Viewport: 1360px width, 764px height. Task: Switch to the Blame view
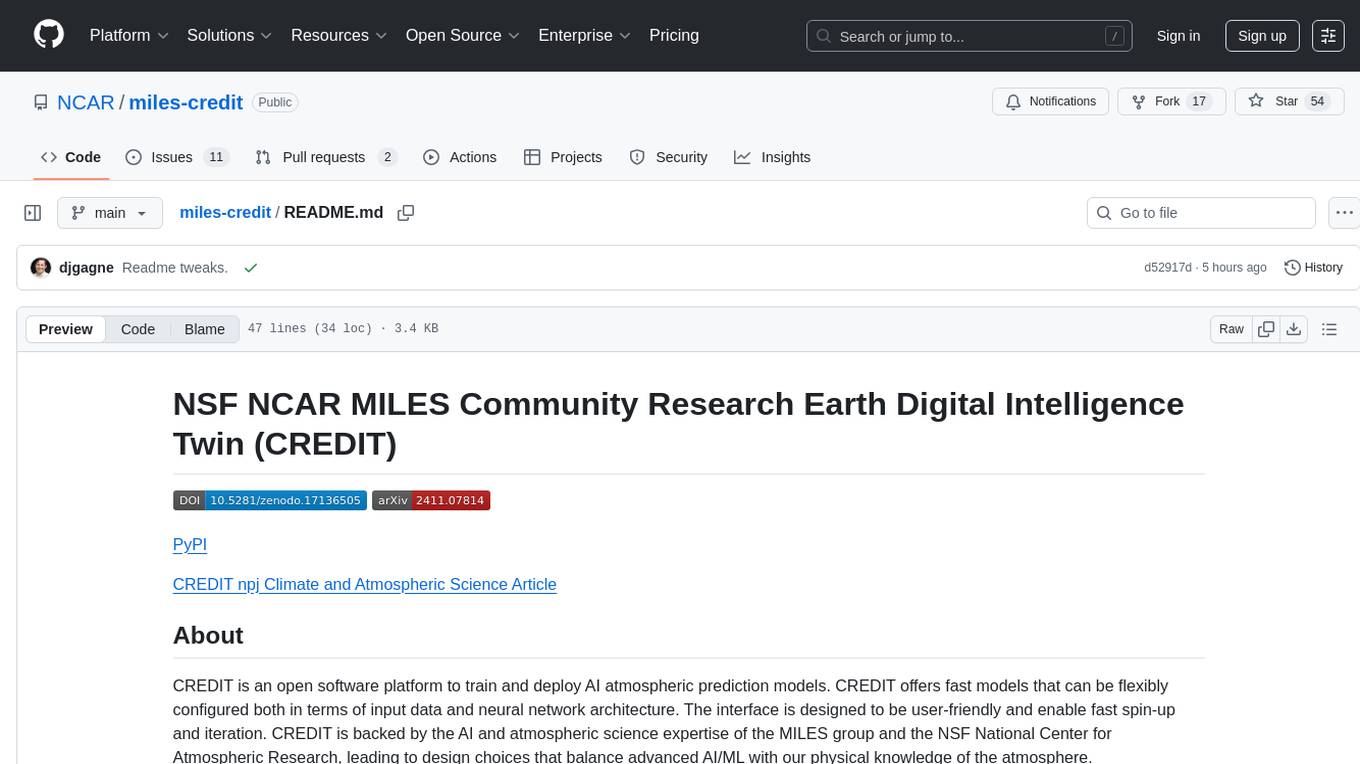click(204, 329)
